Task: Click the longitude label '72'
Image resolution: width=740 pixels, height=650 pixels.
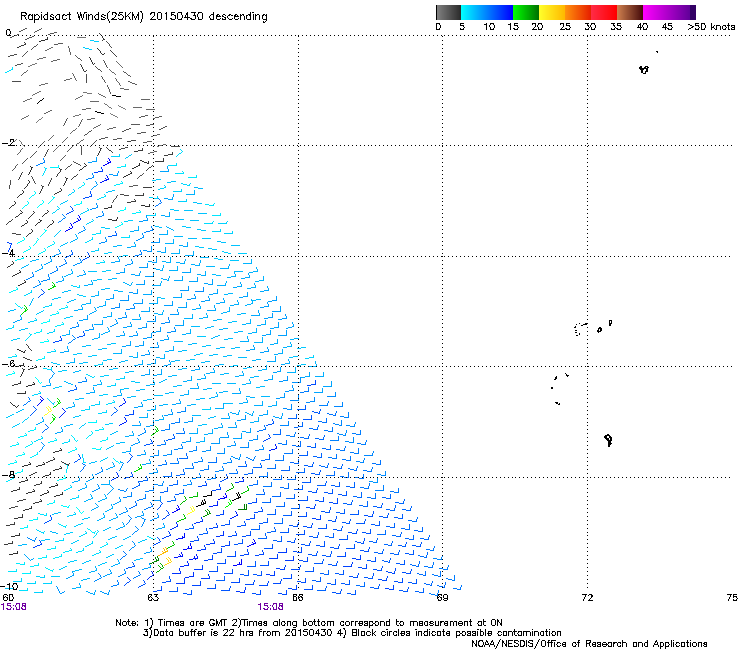Action: click(587, 598)
